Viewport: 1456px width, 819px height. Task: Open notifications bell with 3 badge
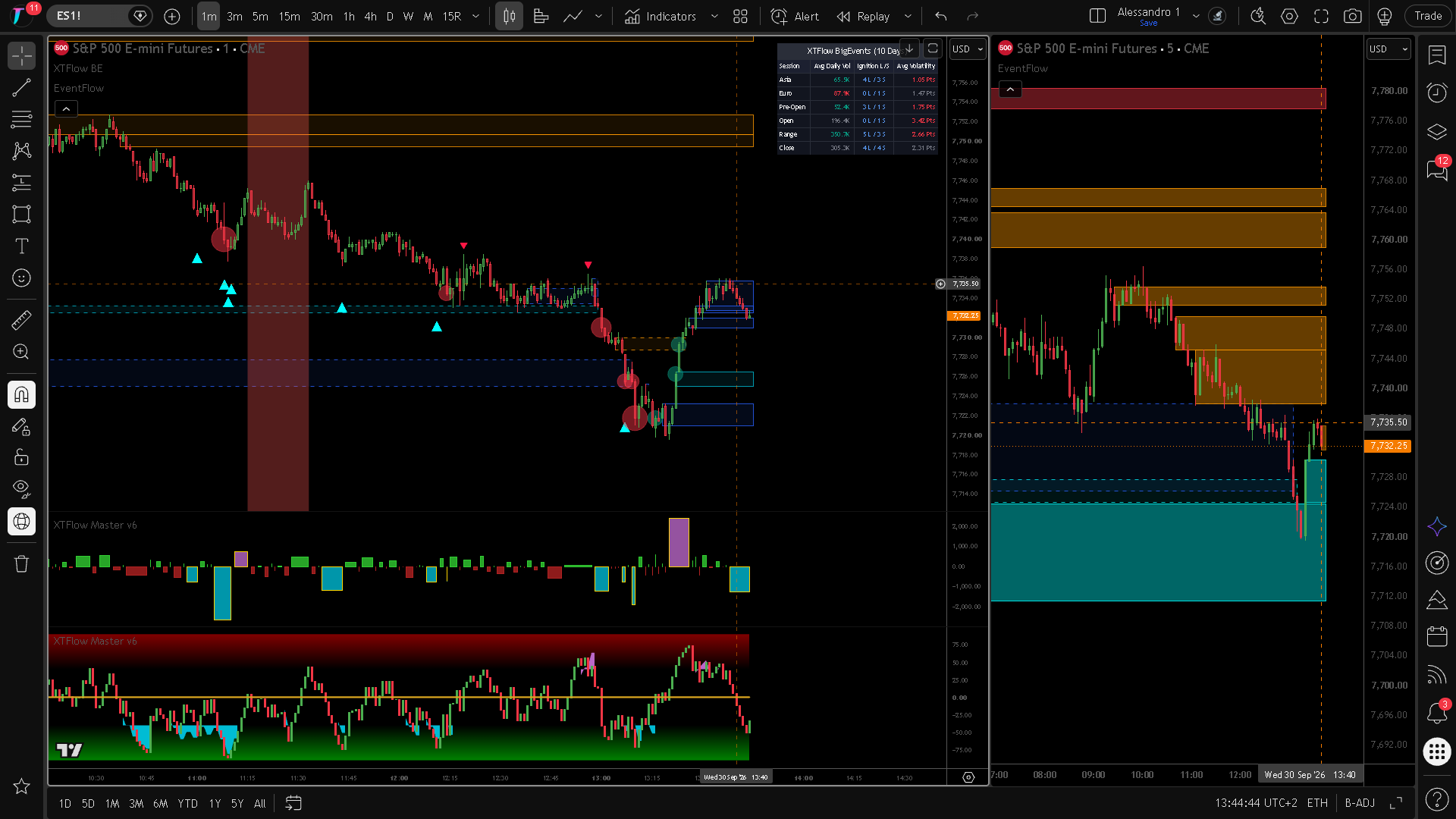[1437, 713]
